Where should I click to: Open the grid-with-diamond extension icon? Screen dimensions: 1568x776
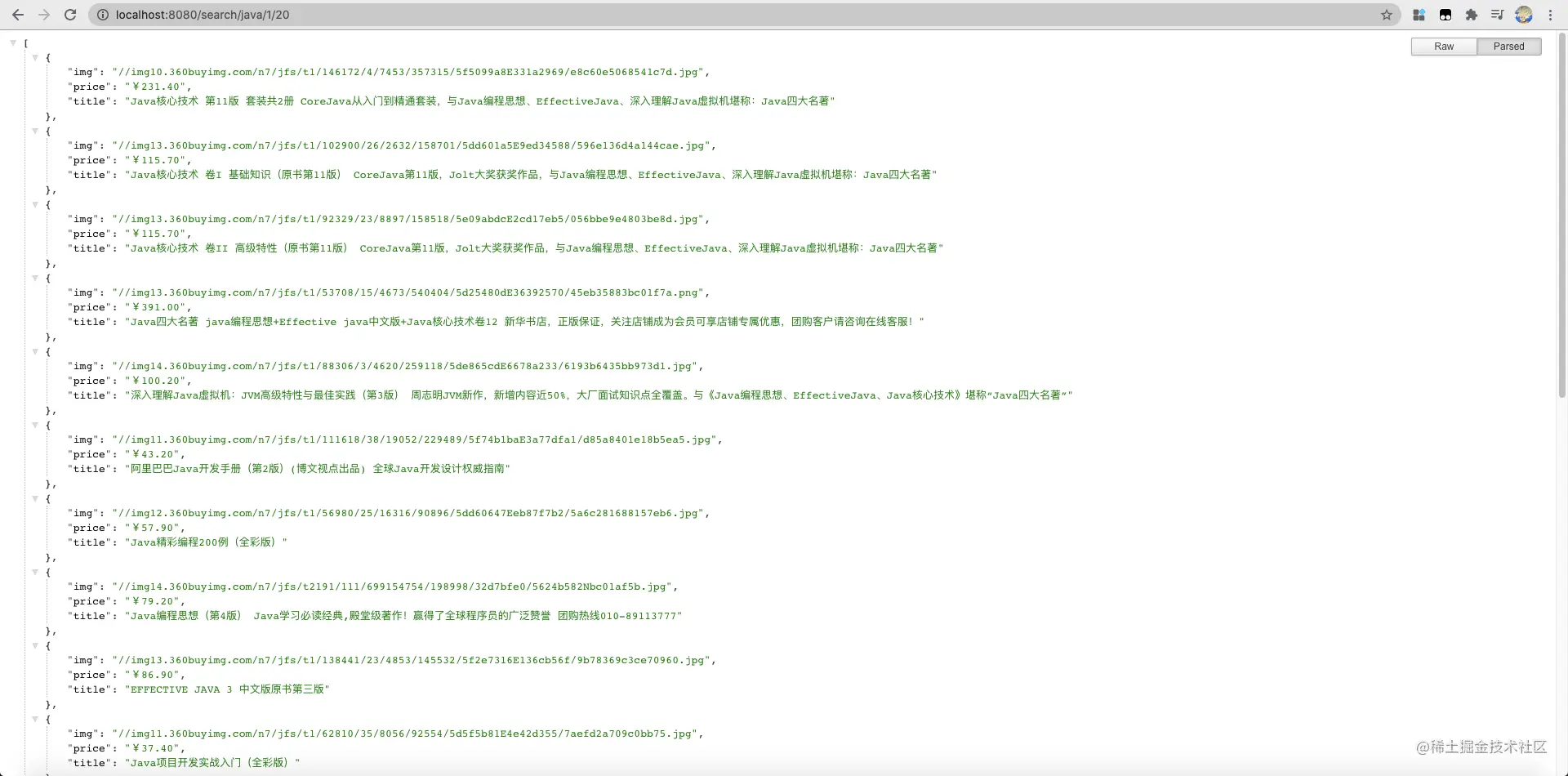1419,15
